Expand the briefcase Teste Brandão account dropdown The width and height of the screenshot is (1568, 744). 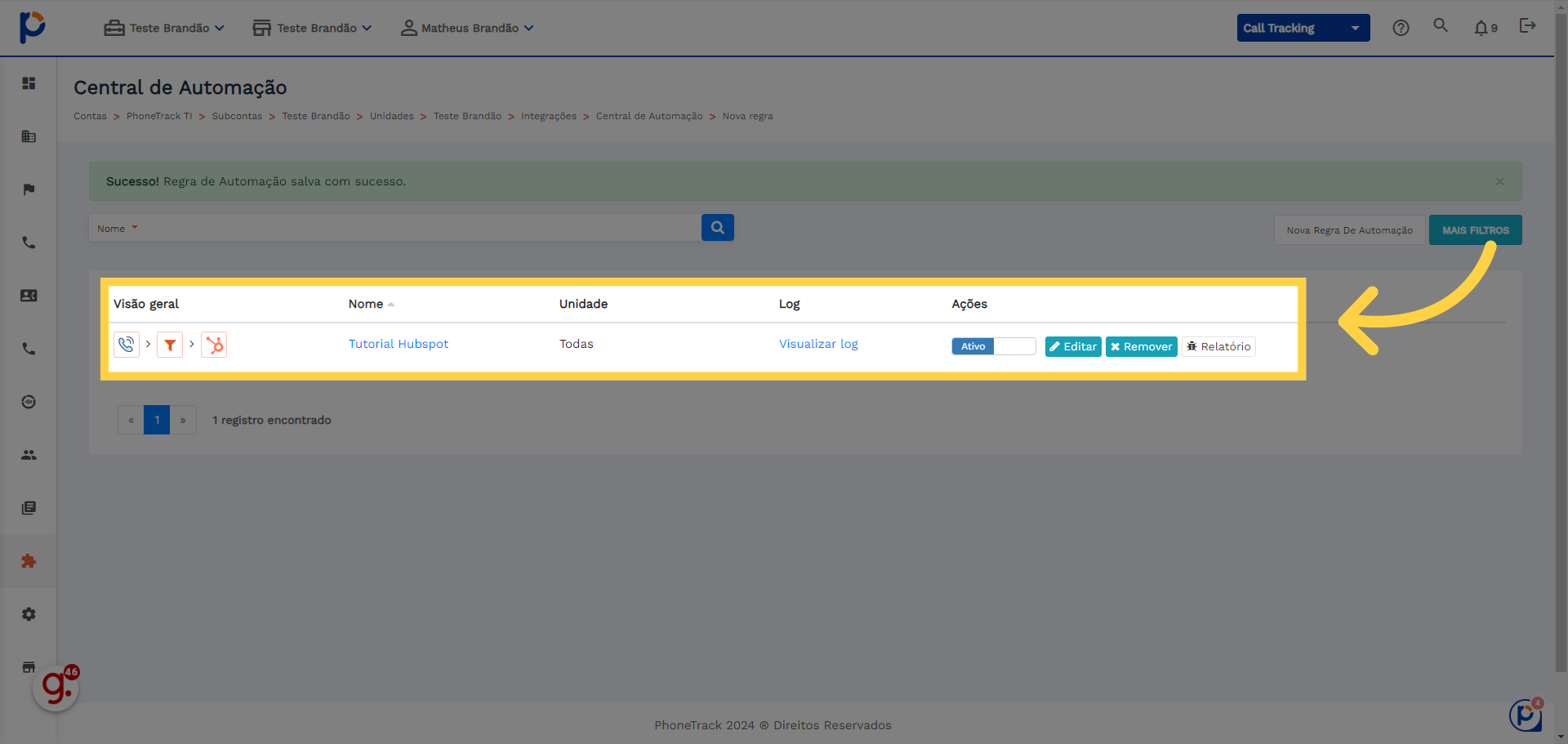tap(164, 28)
